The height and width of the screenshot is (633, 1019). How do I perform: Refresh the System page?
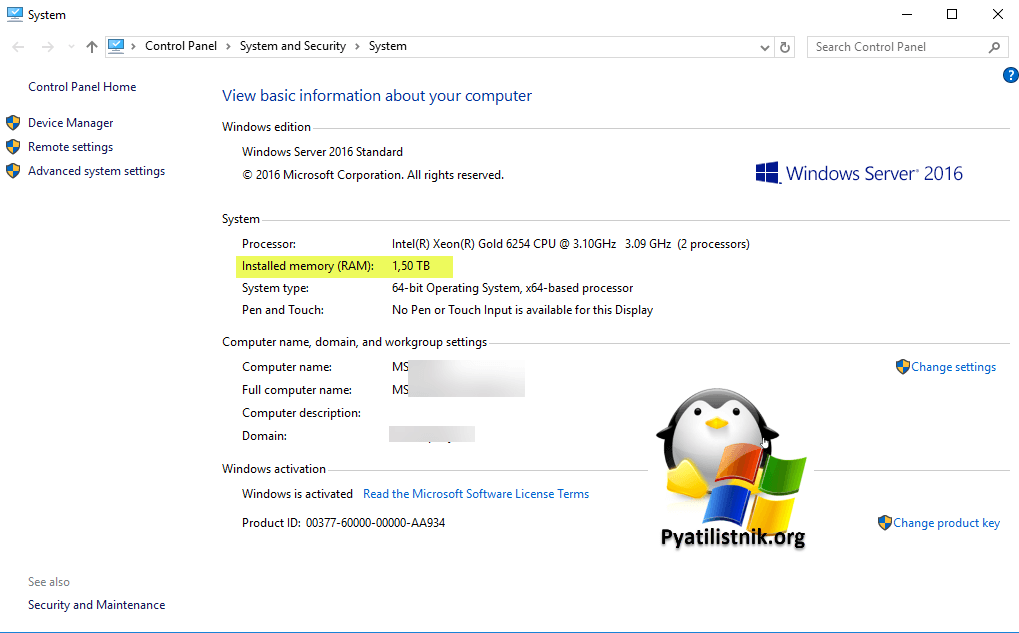(785, 47)
